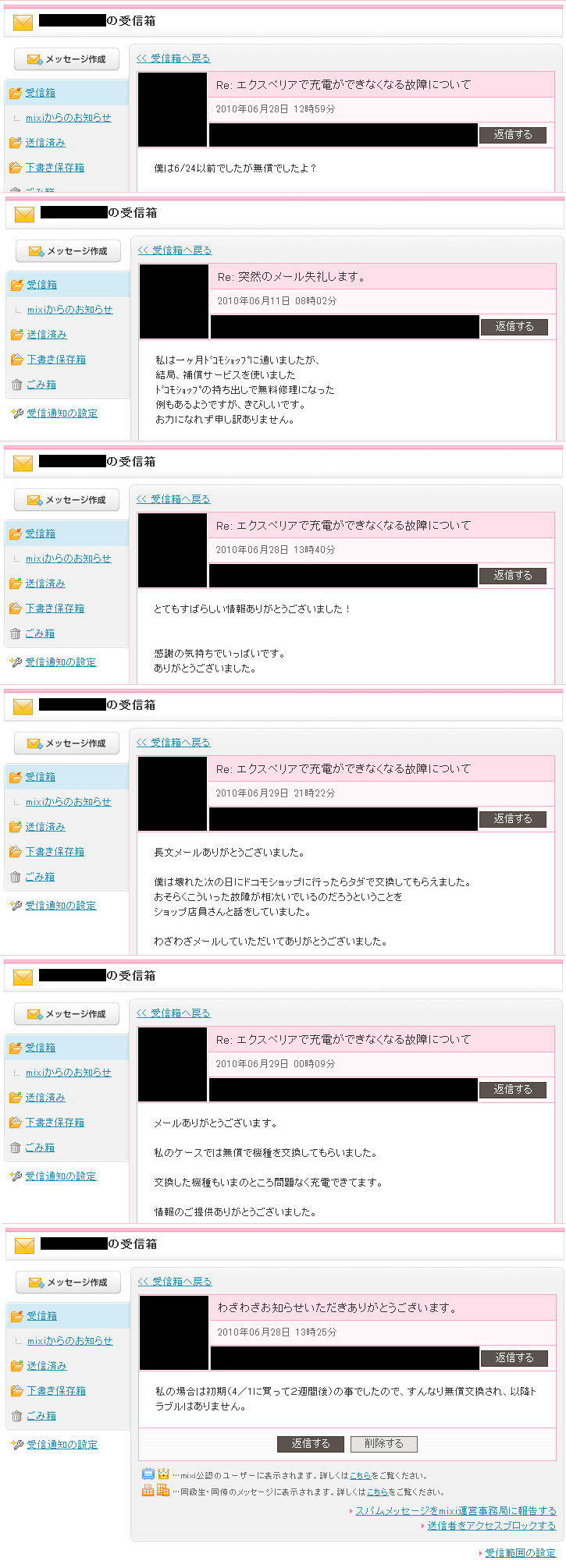This screenshot has width=566, height=1568.
Task: Click wrench icon beside 受信通知の設定 in last panel
Action: 16,1445
